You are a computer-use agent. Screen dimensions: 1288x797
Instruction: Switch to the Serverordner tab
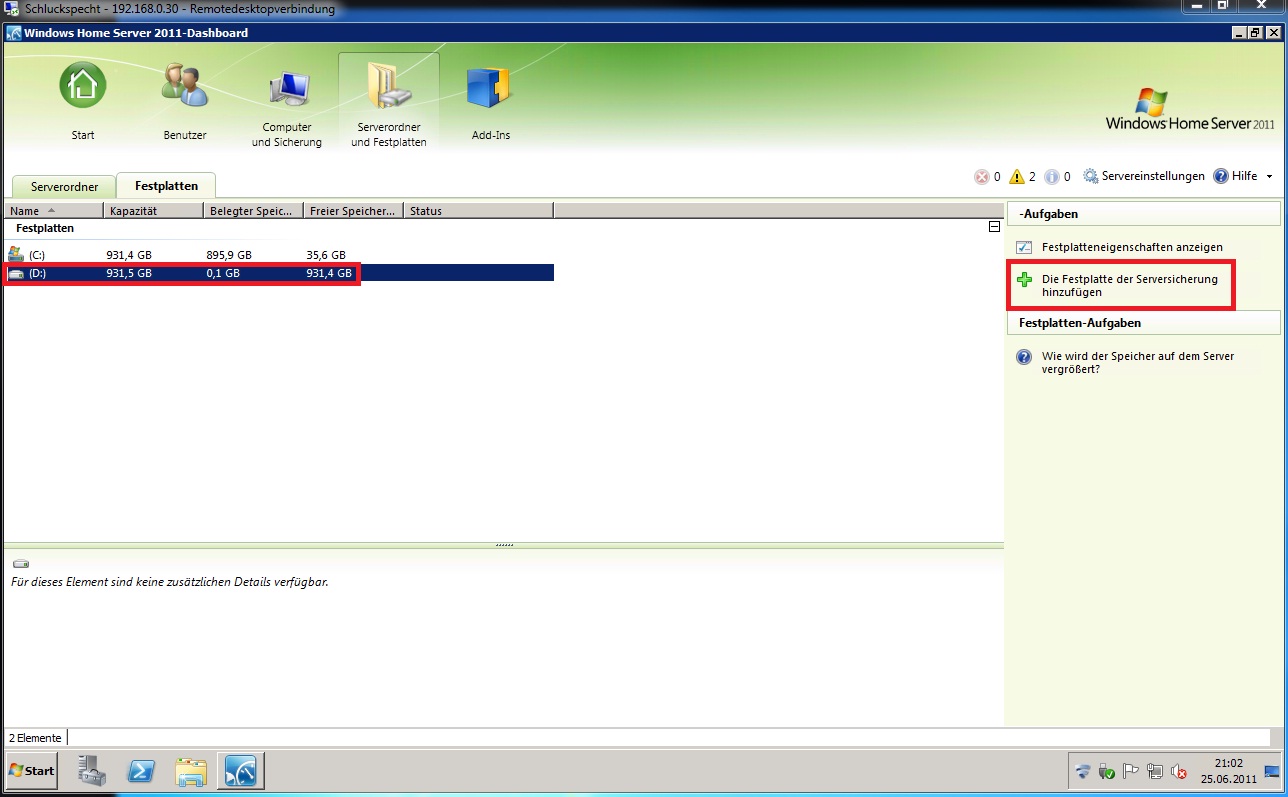64,187
